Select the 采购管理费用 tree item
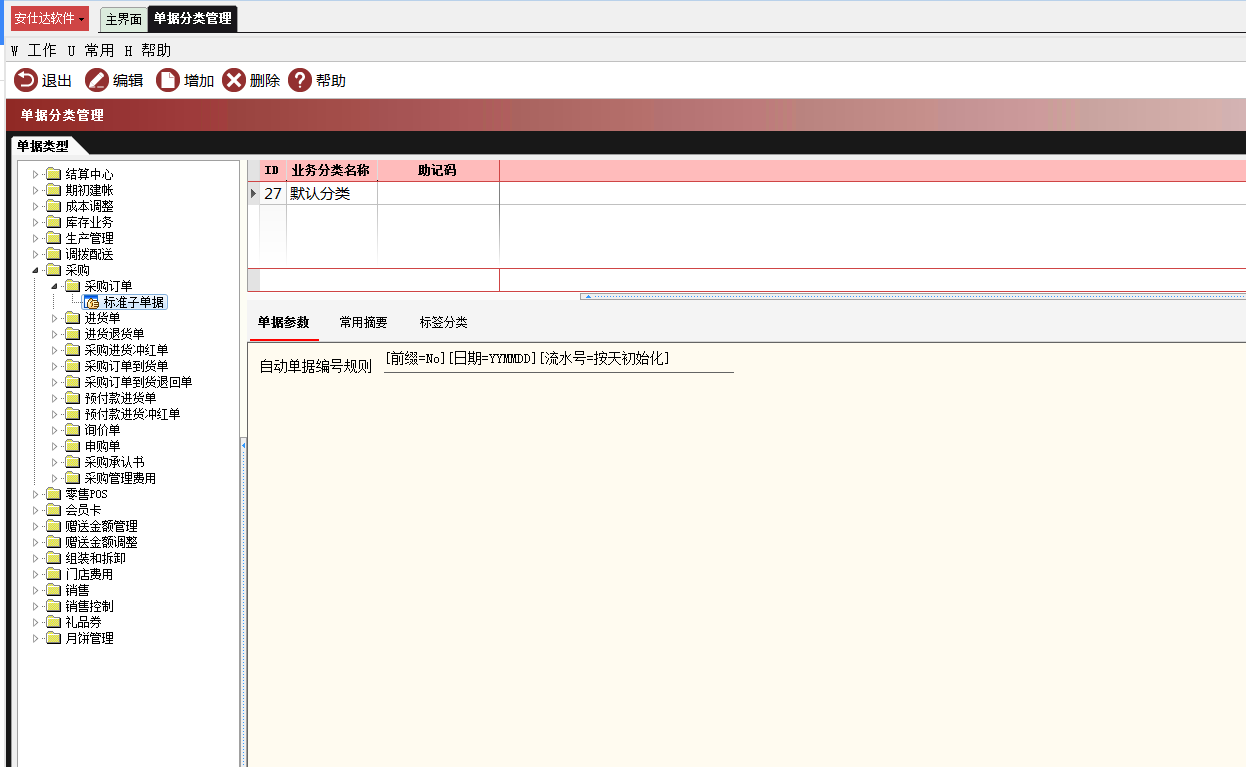1246x767 pixels. click(x=120, y=478)
